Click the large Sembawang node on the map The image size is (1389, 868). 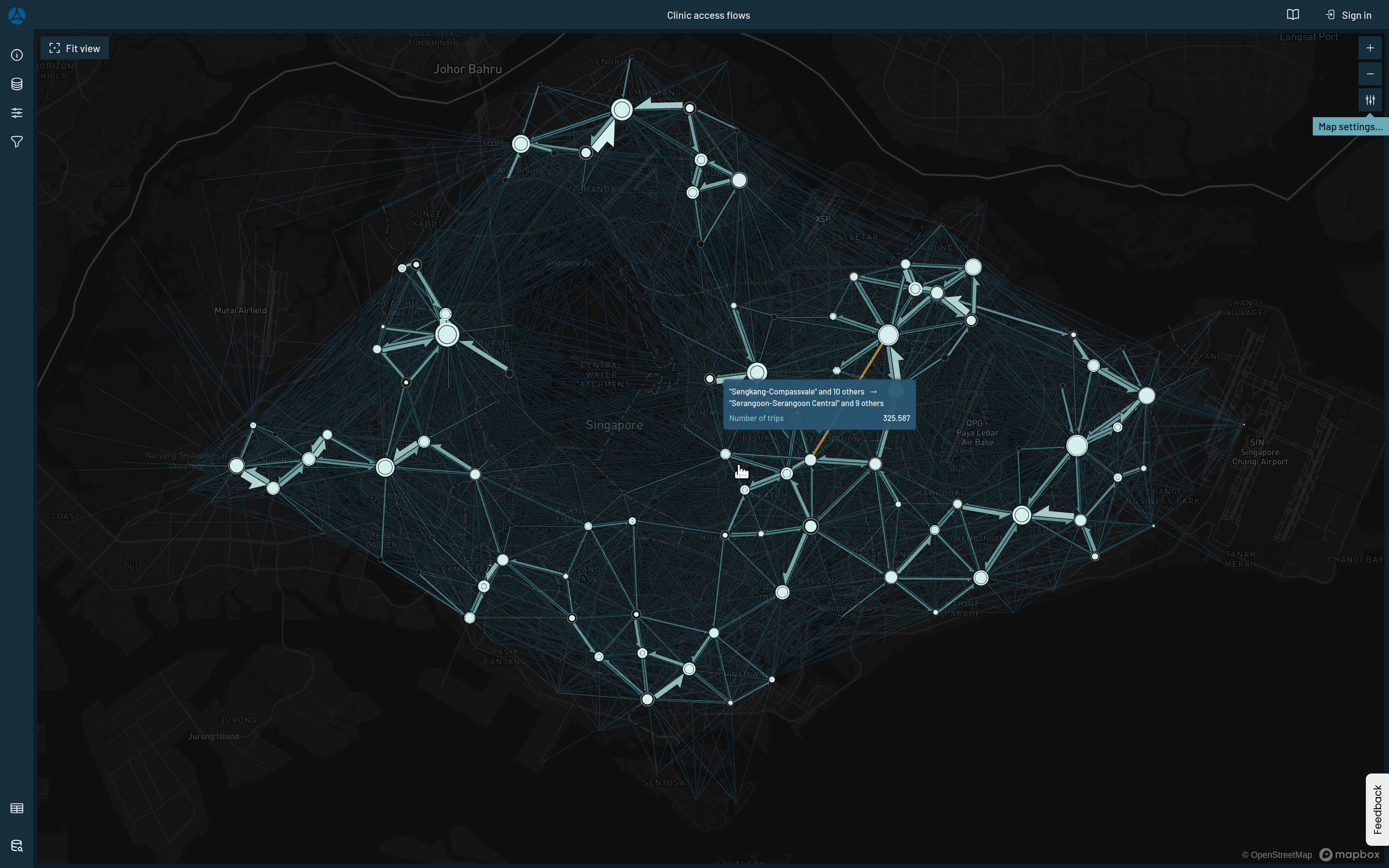[x=622, y=109]
